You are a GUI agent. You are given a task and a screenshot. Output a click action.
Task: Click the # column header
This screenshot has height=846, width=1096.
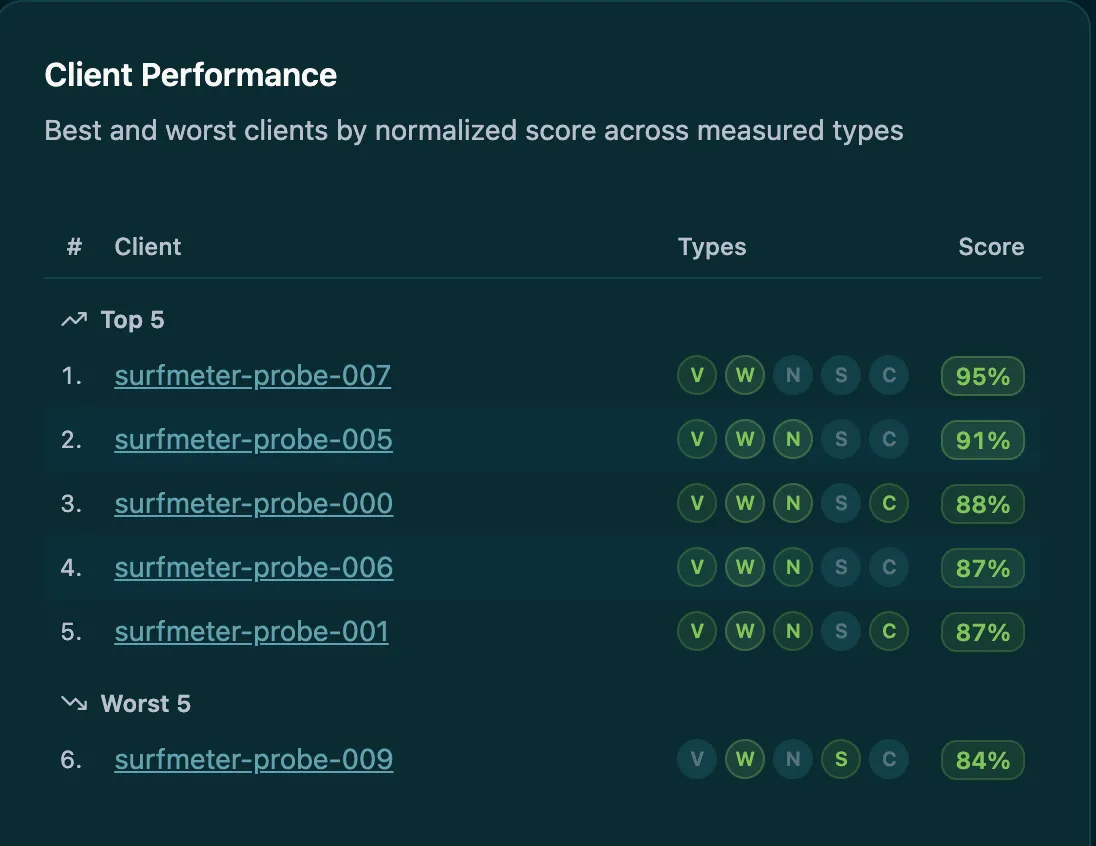(74, 247)
